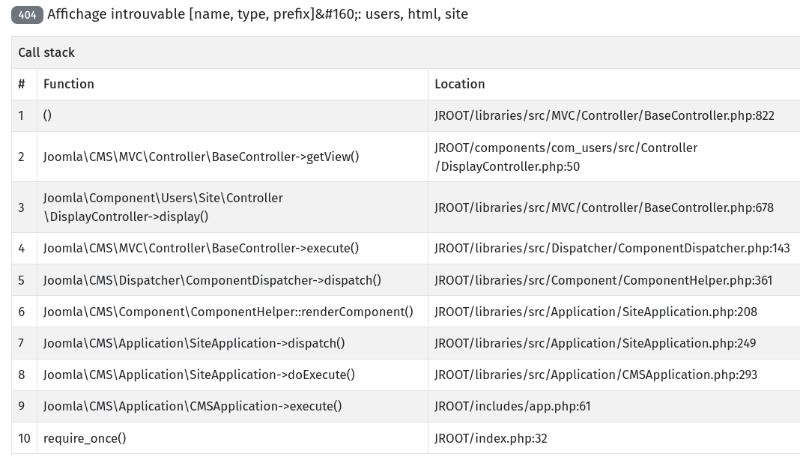This screenshot has width=800, height=458.
Task: Click location ComponentHelper.php:361
Action: (604, 281)
